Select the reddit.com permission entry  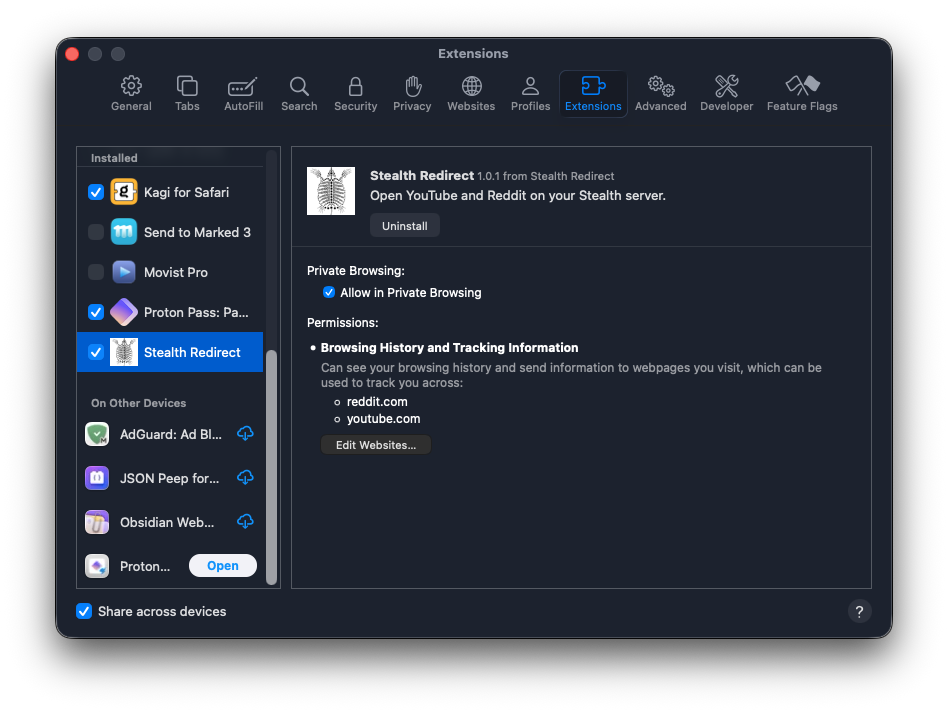pyautogui.click(x=377, y=402)
